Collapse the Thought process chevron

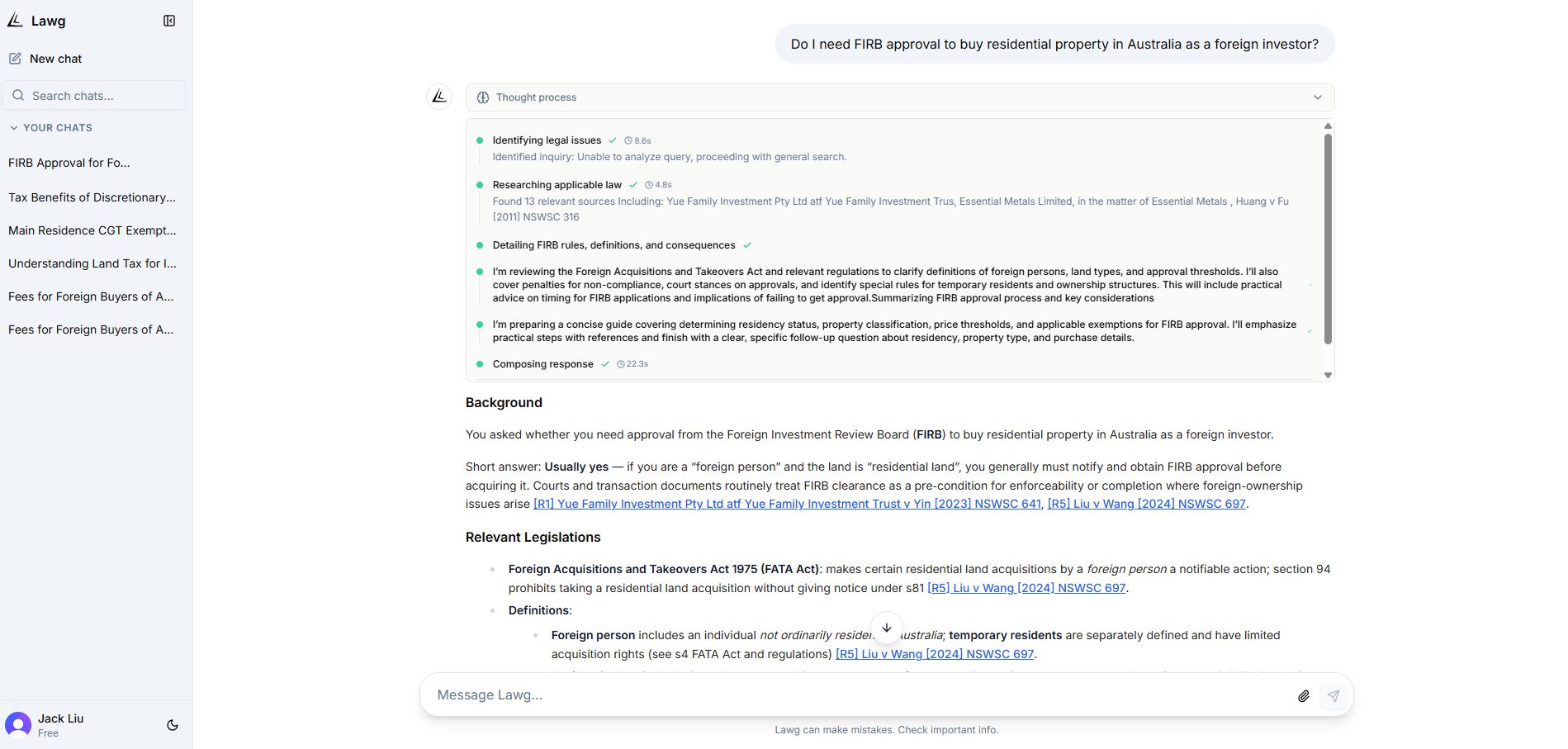1318,97
